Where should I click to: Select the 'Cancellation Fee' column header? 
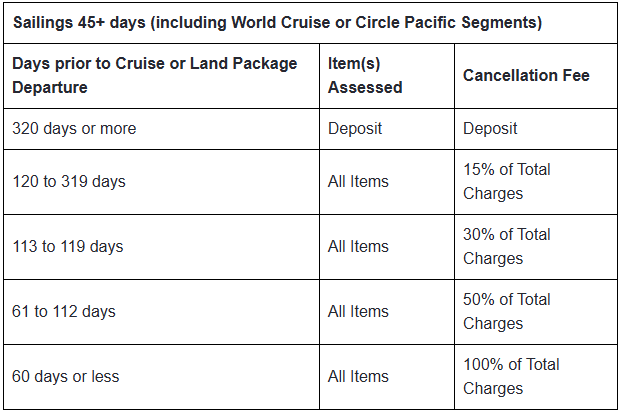click(x=526, y=75)
